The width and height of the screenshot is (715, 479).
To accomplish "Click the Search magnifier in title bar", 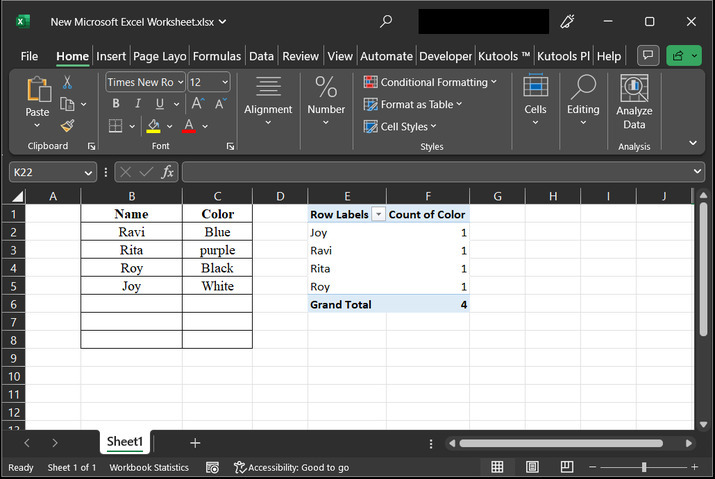I will (x=386, y=21).
